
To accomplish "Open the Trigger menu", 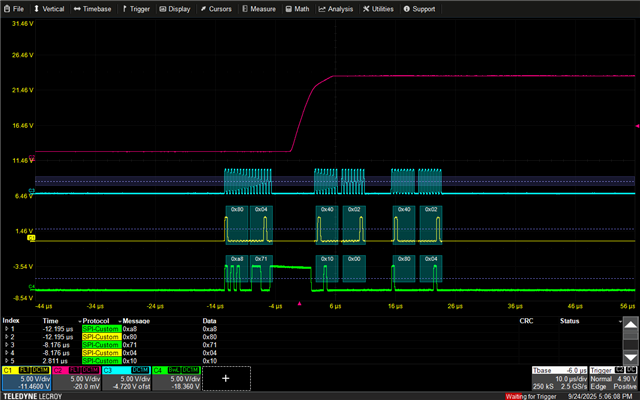I will click(138, 8).
